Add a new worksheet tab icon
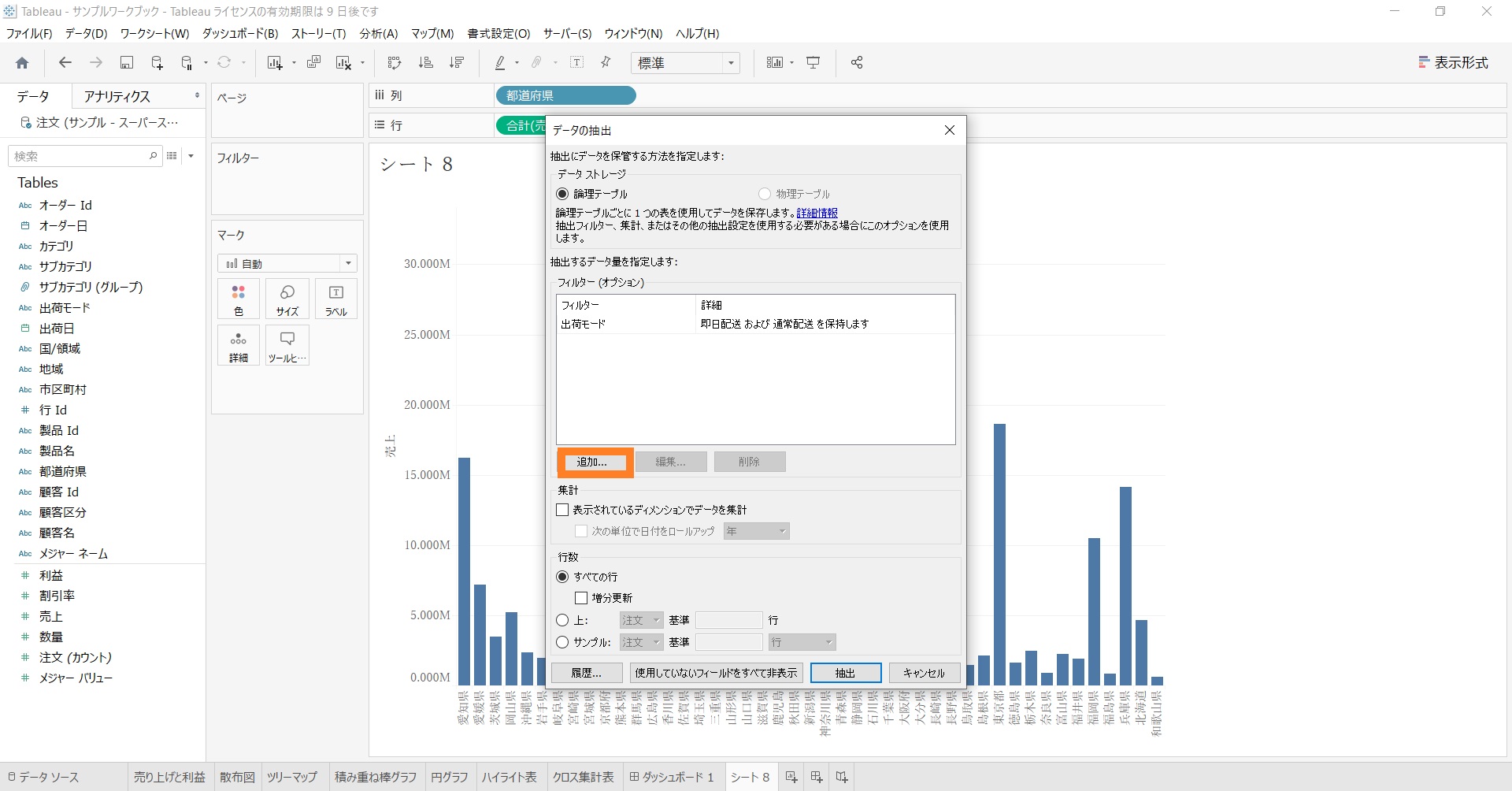1512x791 pixels. 791,778
